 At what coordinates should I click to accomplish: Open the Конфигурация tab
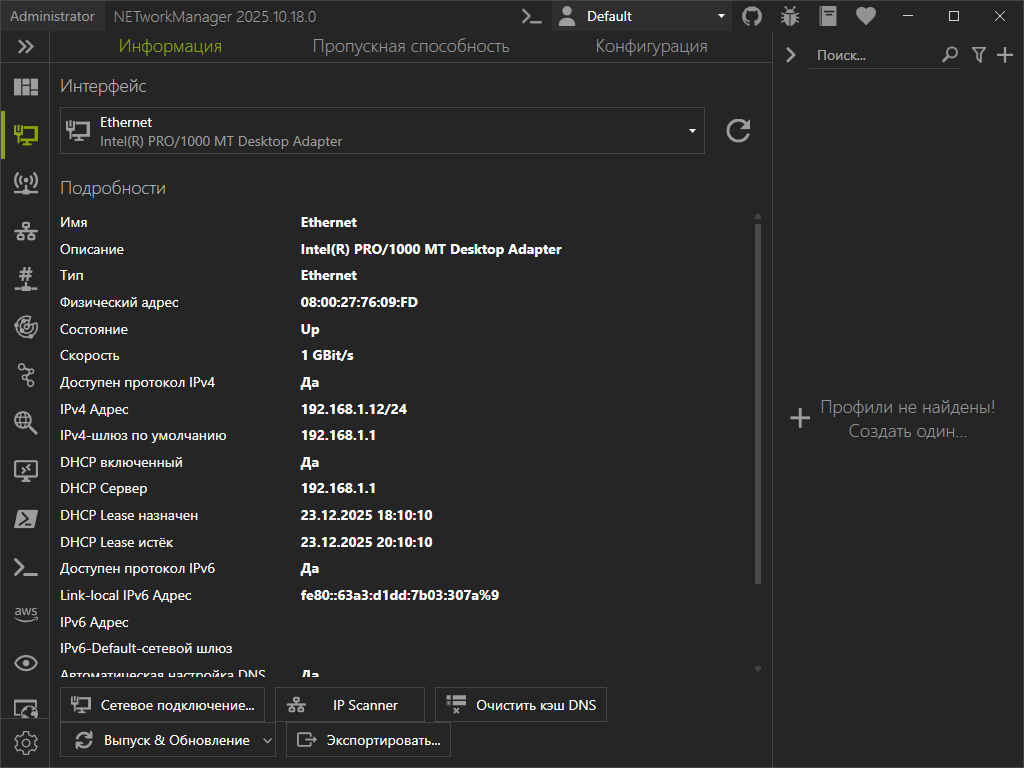point(651,45)
